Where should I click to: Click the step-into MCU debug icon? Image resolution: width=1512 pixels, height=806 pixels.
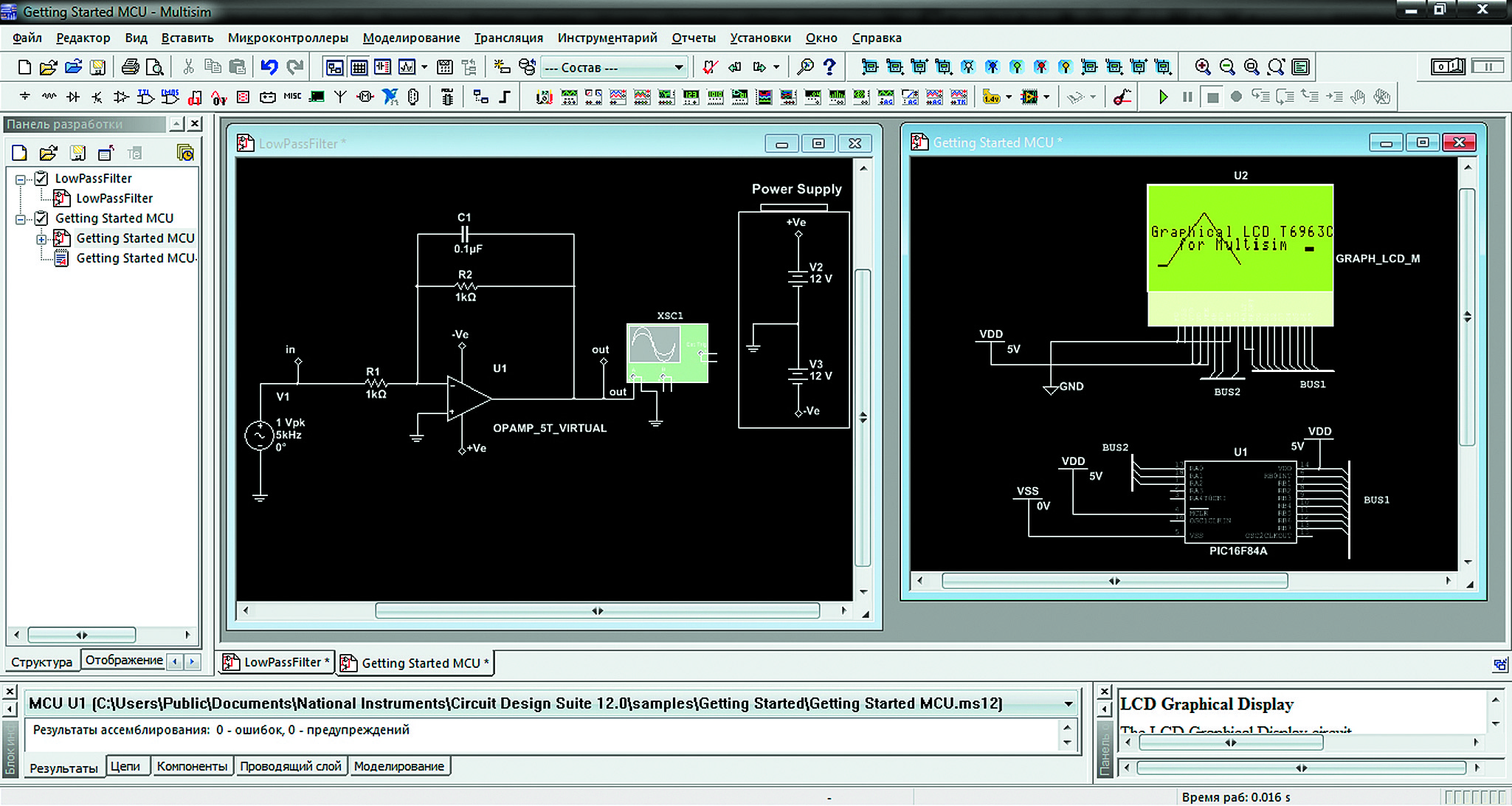tap(1260, 97)
